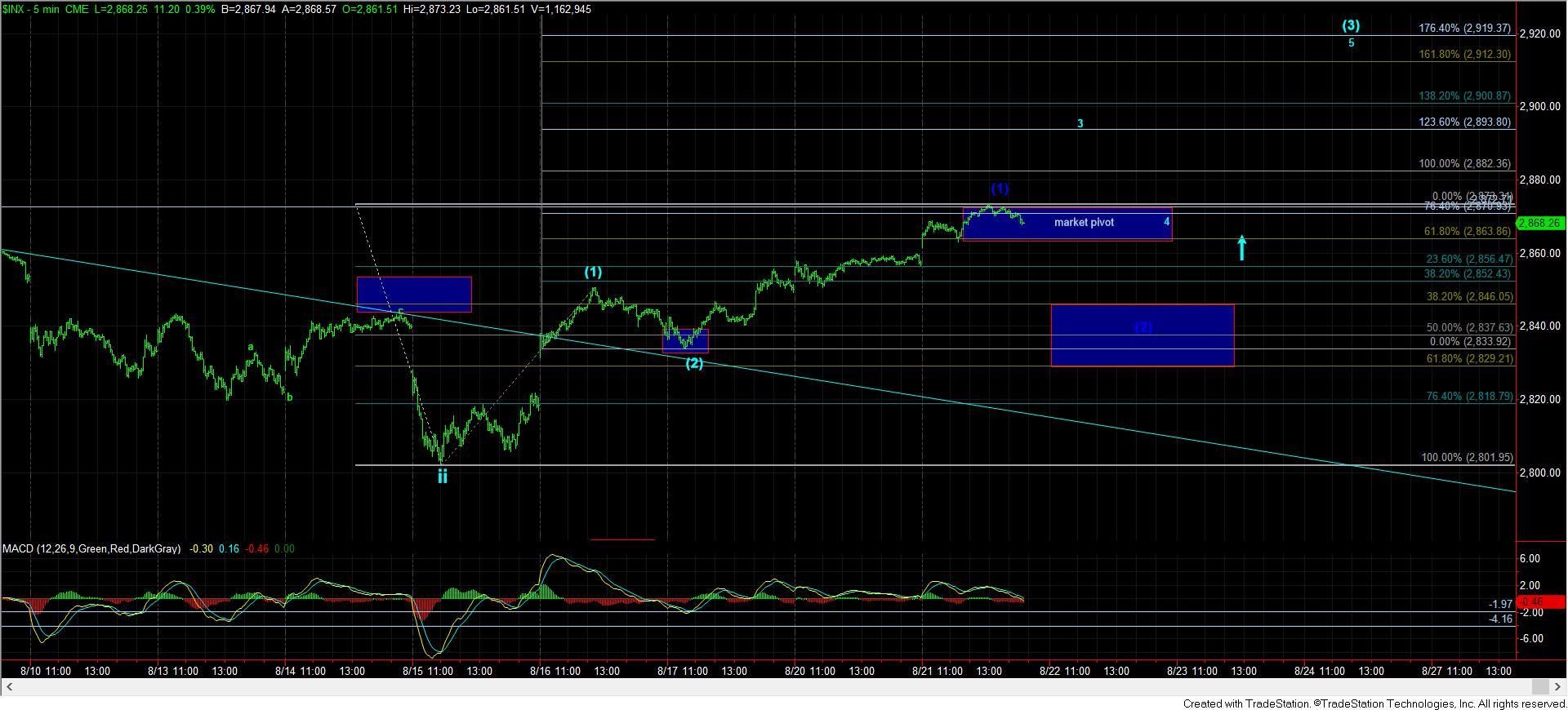
Task: Click the green 2,868.26 current price tag
Action: [1539, 223]
